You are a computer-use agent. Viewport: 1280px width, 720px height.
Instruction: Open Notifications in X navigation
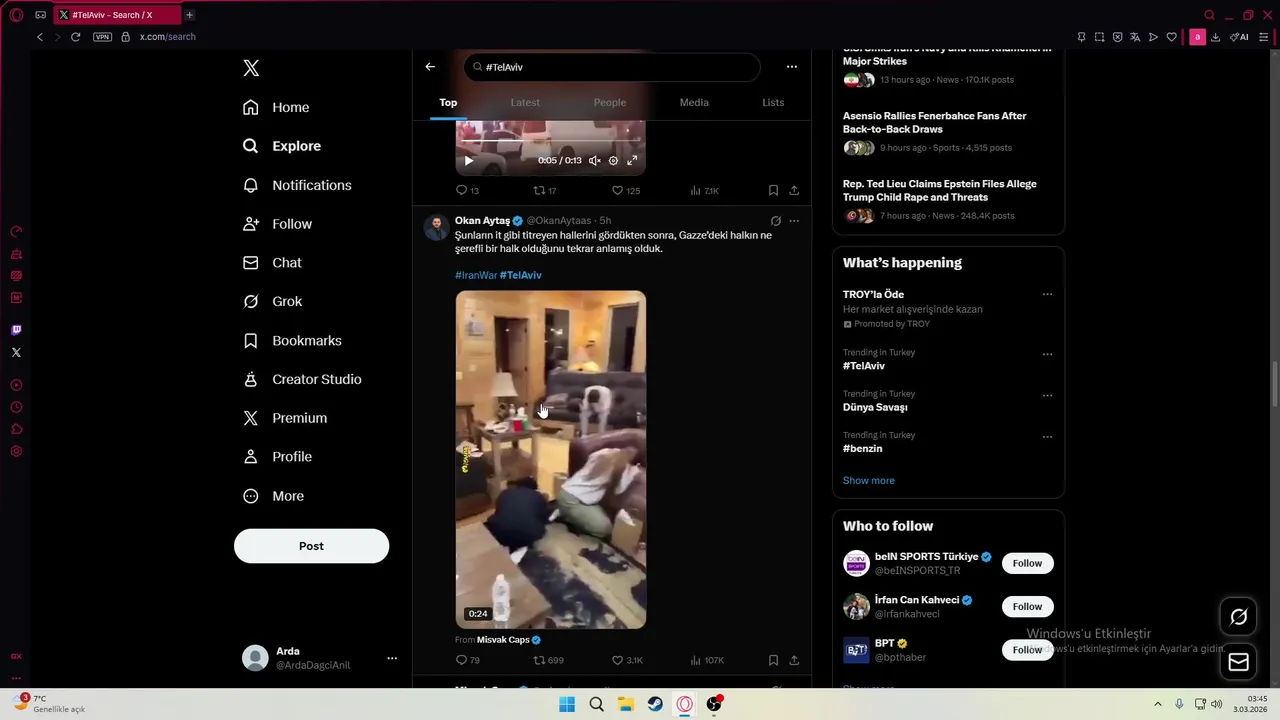[298, 185]
